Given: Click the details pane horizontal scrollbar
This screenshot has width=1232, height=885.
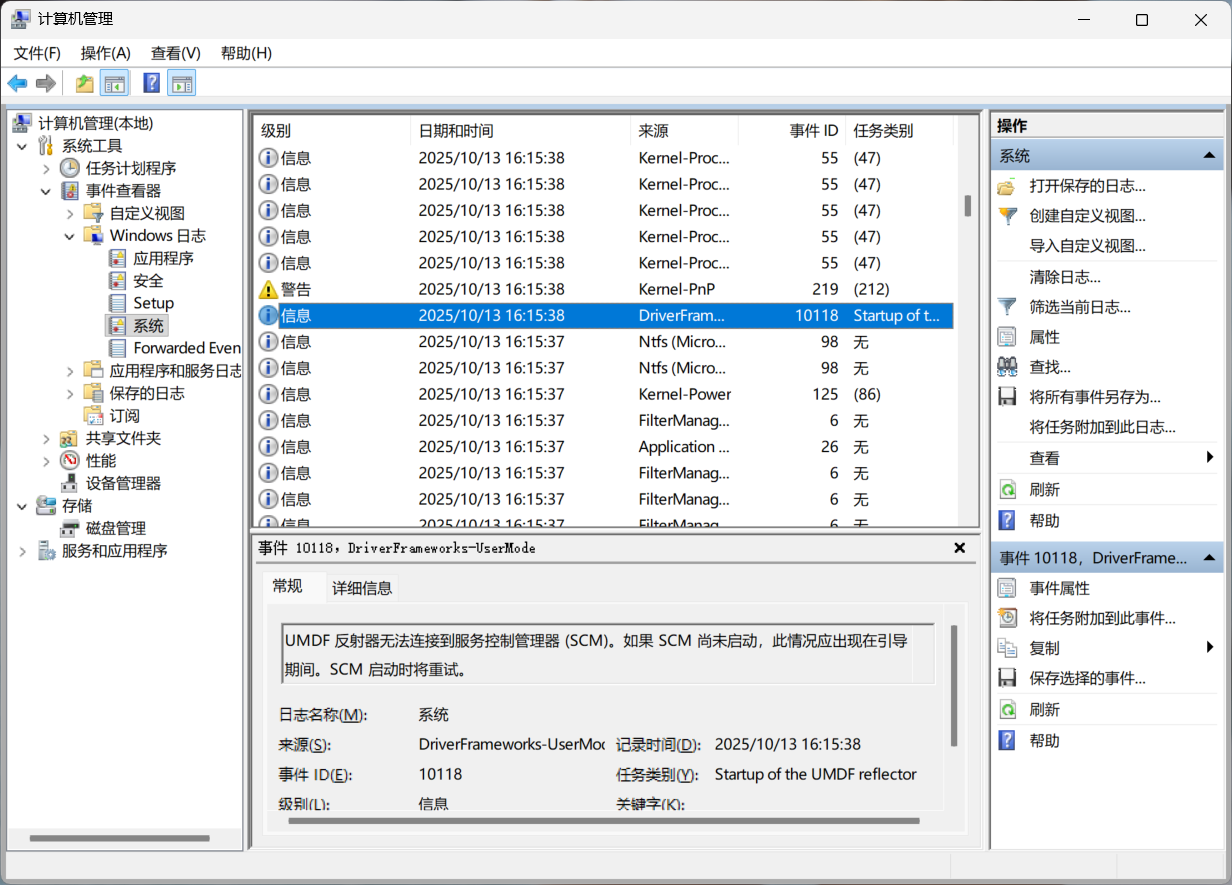Looking at the screenshot, I should 604,821.
